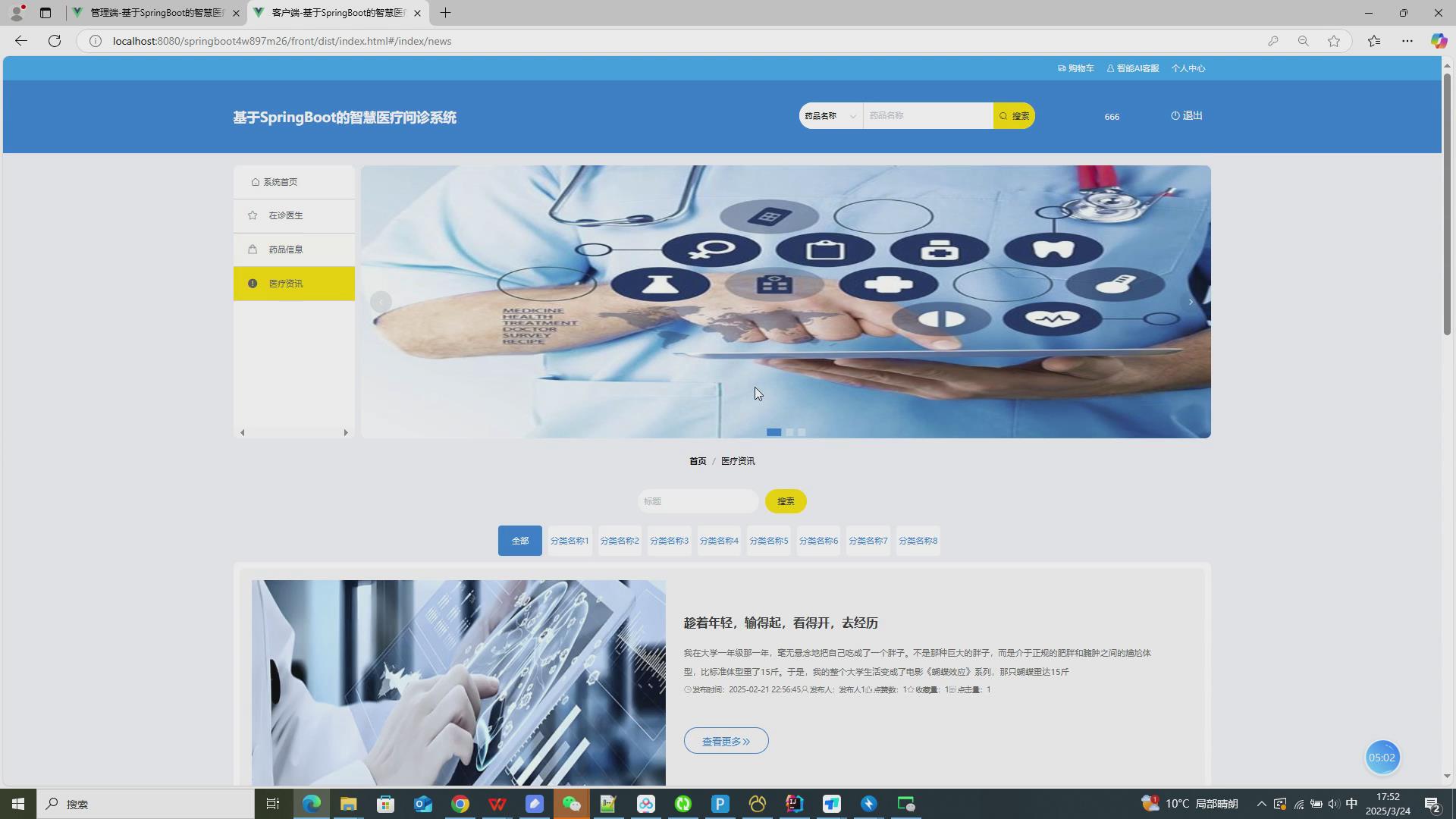
Task: Click 查看更多 on first article
Action: pyautogui.click(x=726, y=741)
